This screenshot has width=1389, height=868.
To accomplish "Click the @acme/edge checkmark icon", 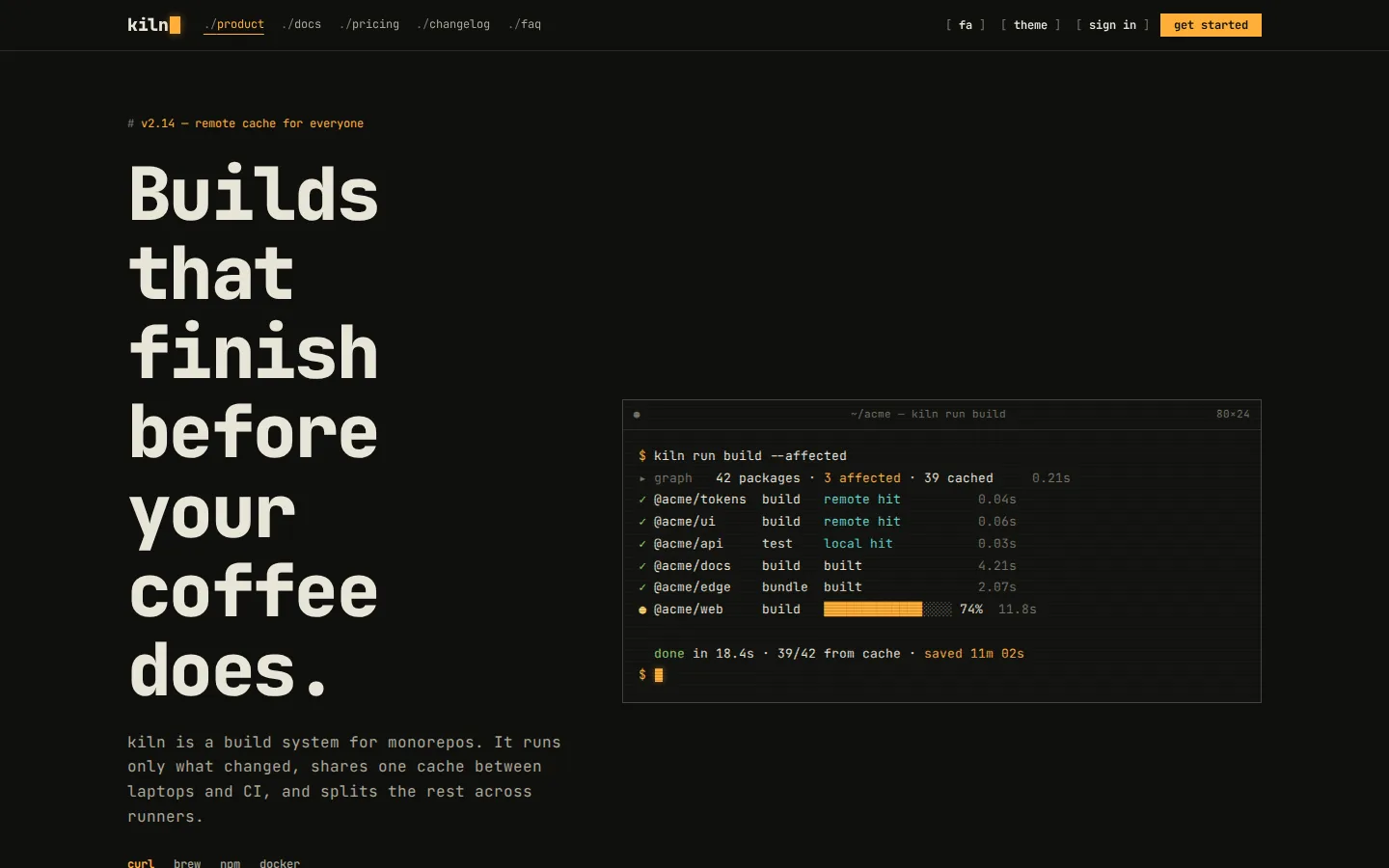I will pyautogui.click(x=642, y=587).
